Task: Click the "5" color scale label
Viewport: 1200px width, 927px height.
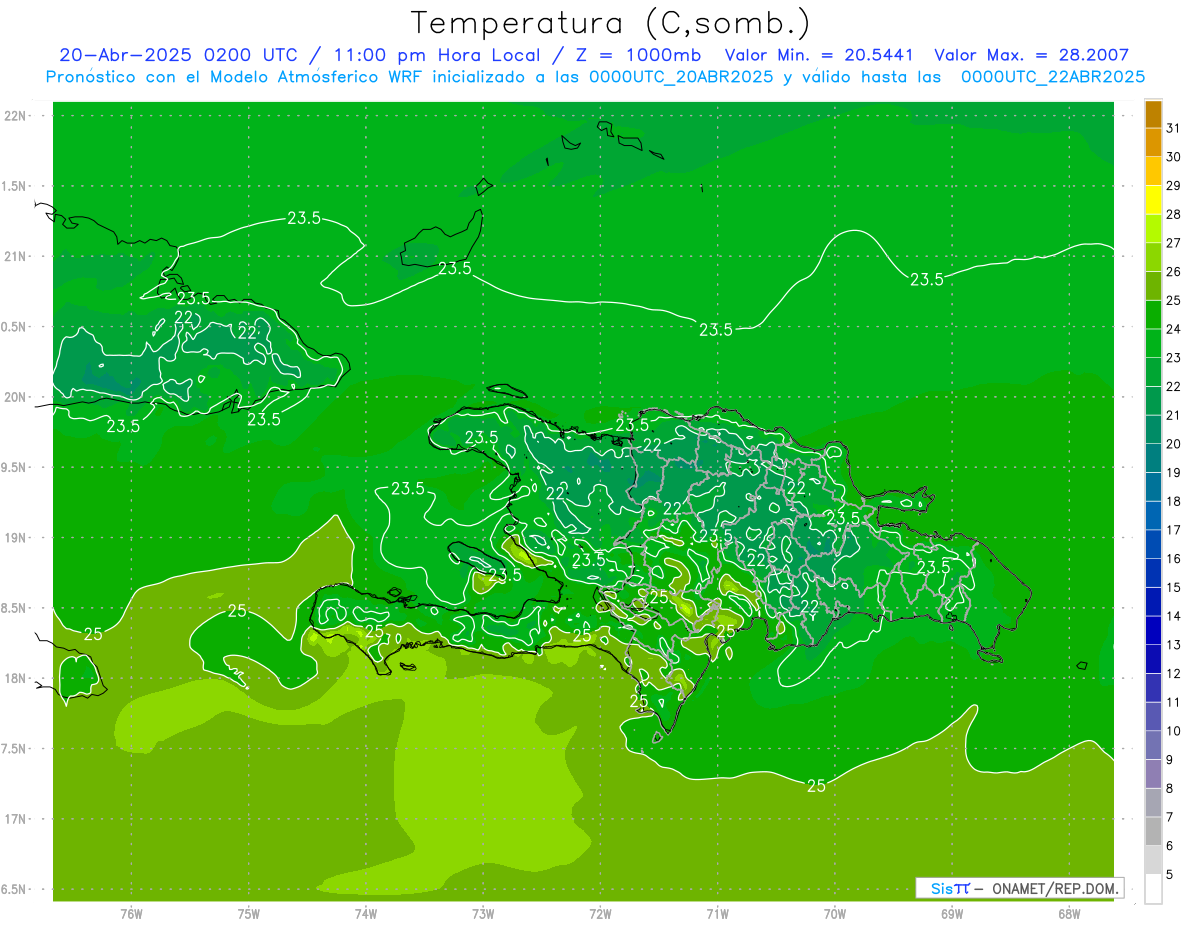Action: pos(1170,874)
